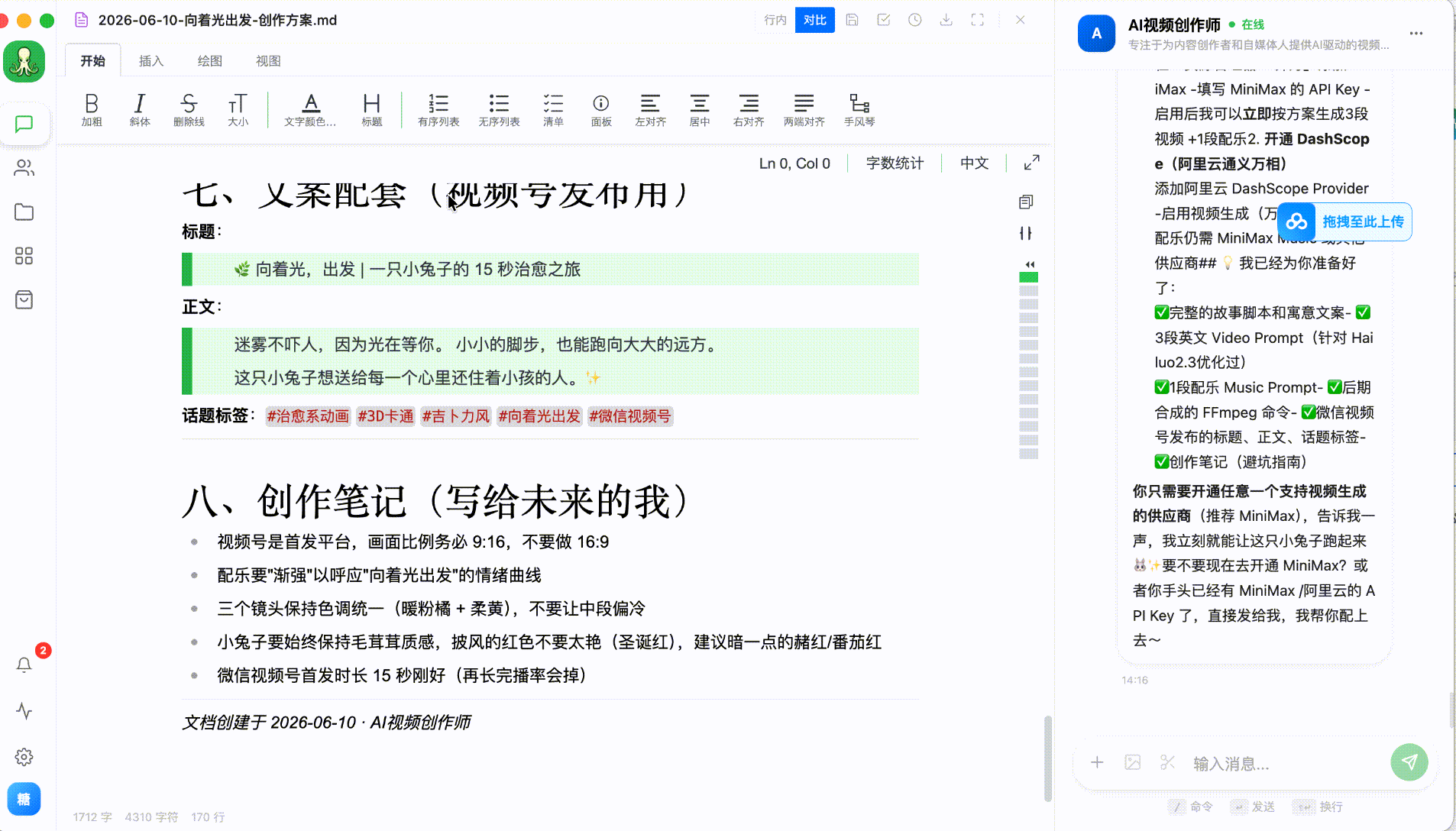Image resolution: width=1456 pixels, height=831 pixels.
Task: Apply italic formatting (斜体)
Action: click(x=140, y=109)
